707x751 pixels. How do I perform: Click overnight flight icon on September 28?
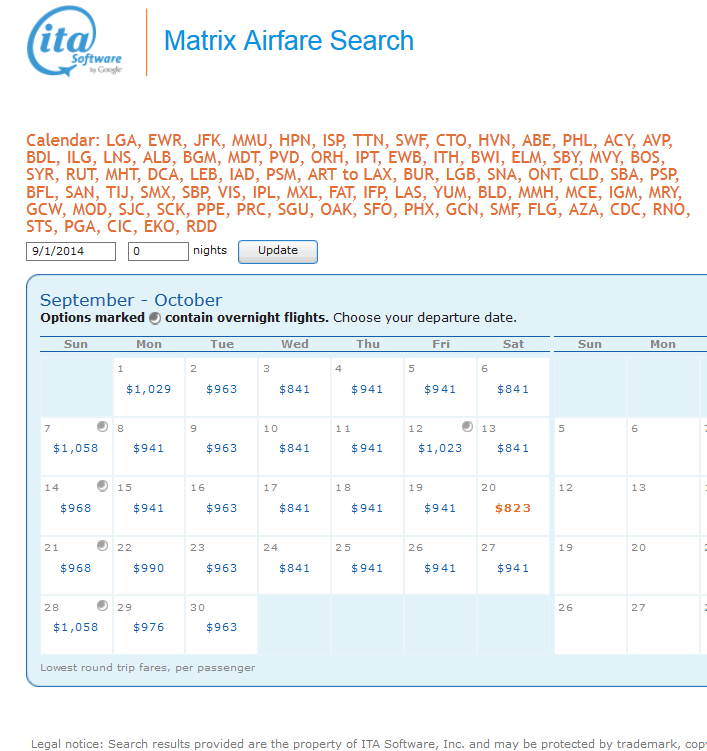click(102, 606)
